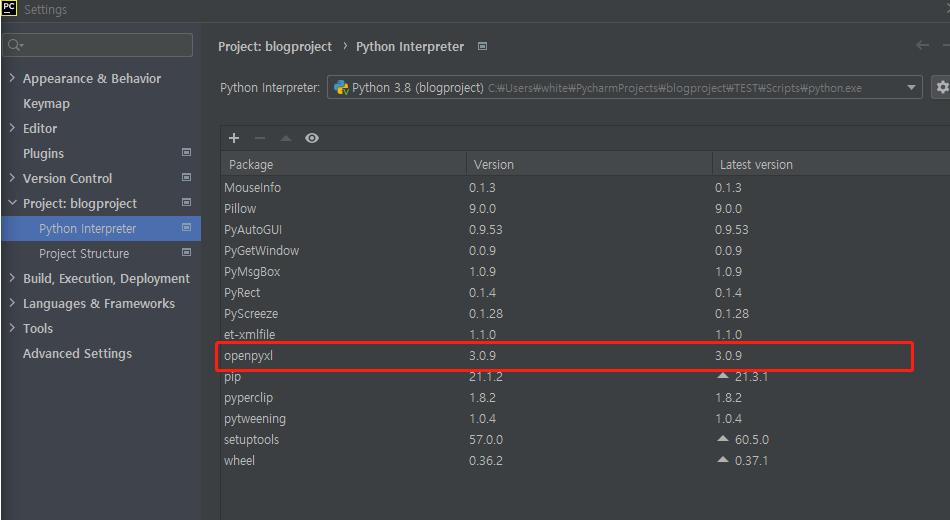Screen dimensions: 950x520
Task: Click the search magnifier icon in settings
Action: [15, 45]
